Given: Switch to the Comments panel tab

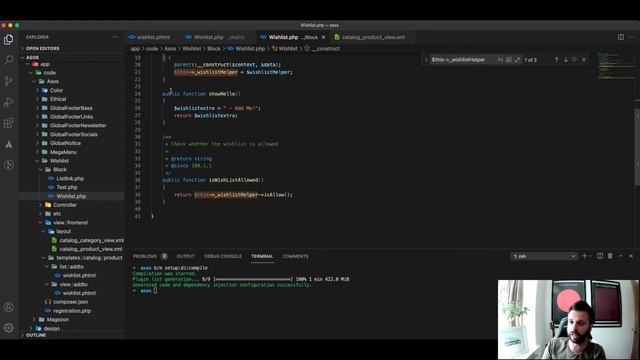Looking at the screenshot, I should pyautogui.click(x=296, y=256).
